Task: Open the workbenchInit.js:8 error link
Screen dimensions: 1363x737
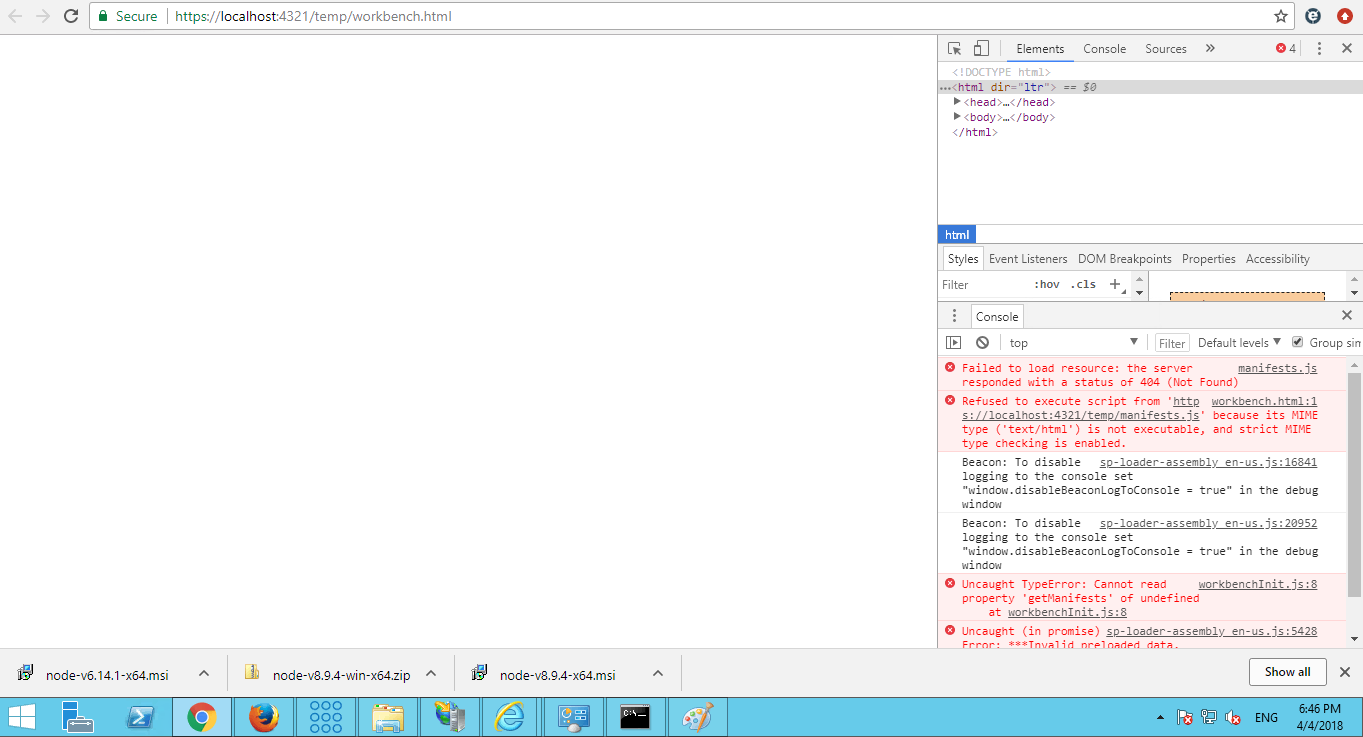Action: point(1257,583)
